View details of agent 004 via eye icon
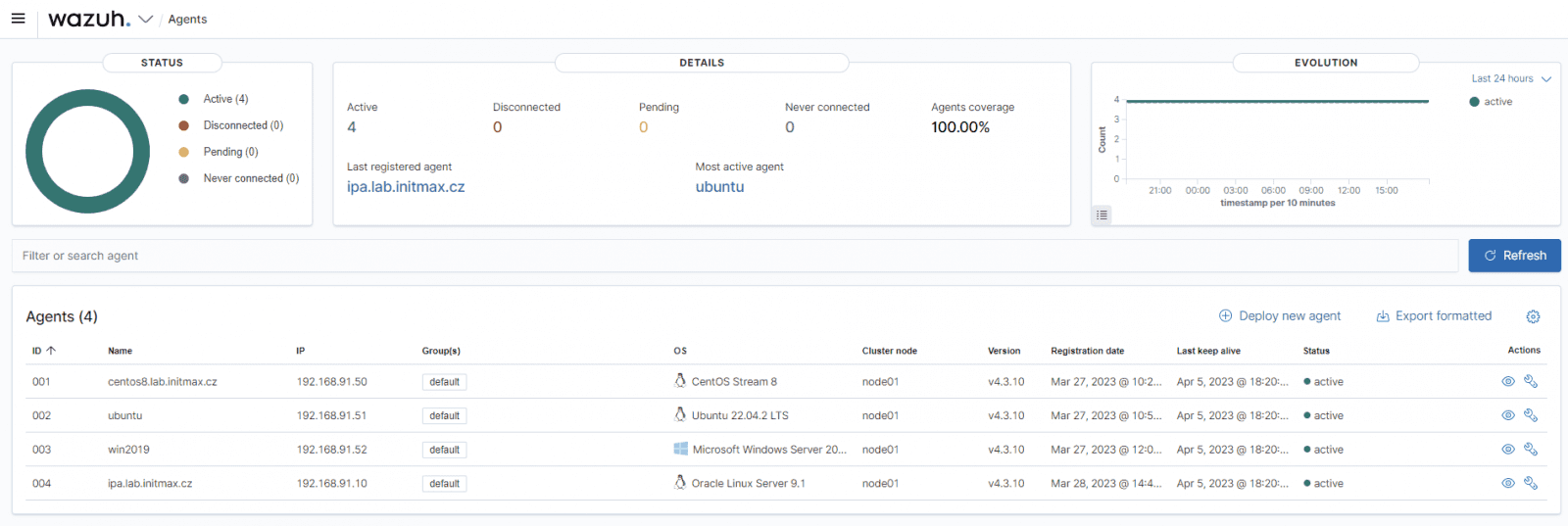The image size is (1568, 526). (1508, 484)
